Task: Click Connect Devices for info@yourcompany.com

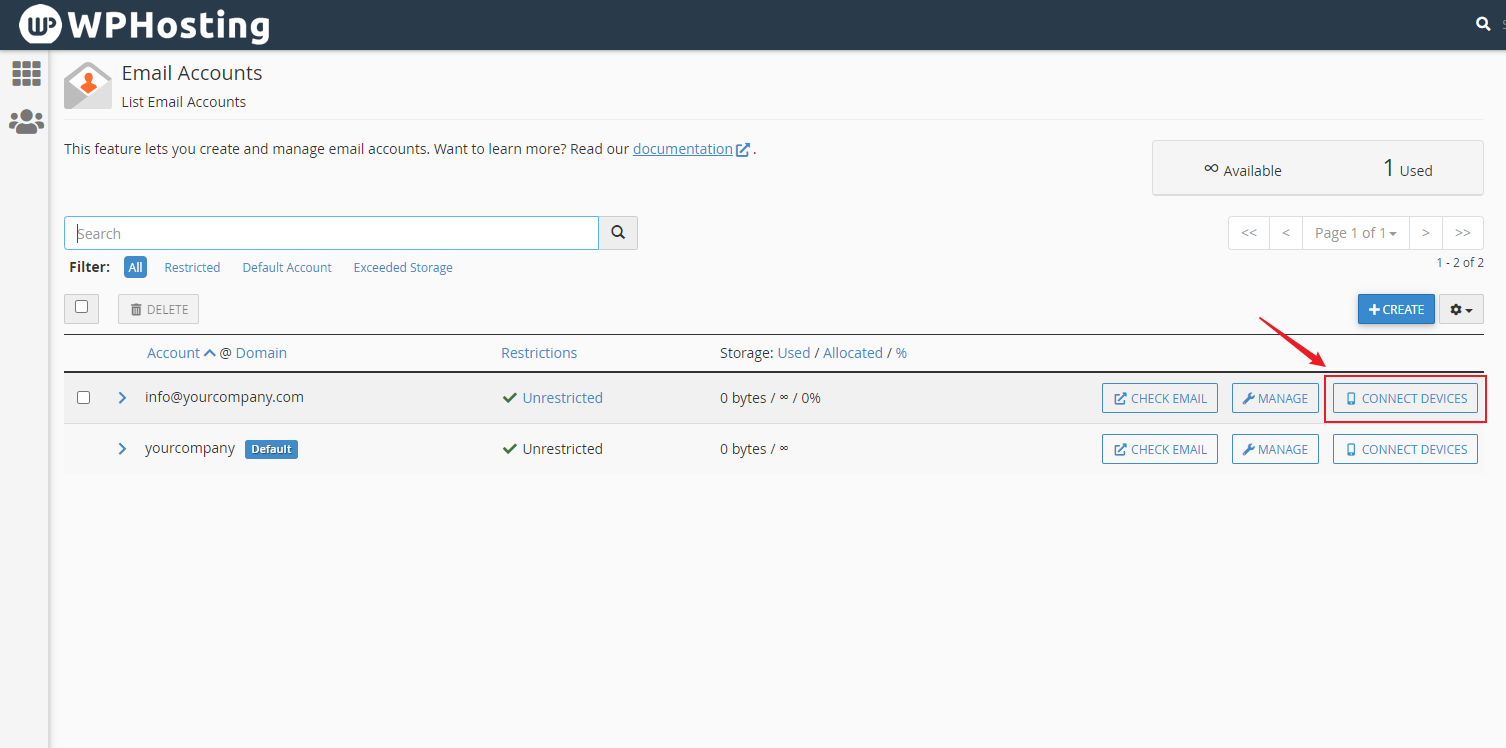Action: (1405, 398)
